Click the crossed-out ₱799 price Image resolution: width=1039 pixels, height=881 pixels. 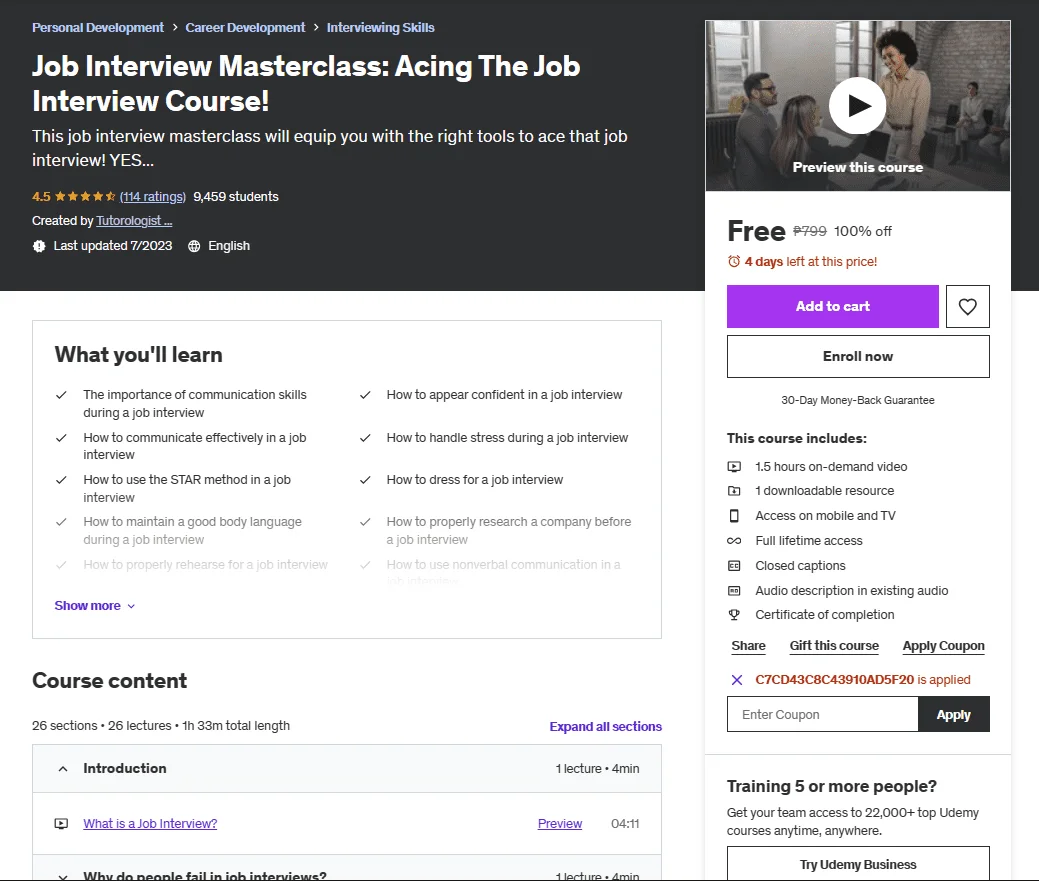pyautogui.click(x=810, y=231)
